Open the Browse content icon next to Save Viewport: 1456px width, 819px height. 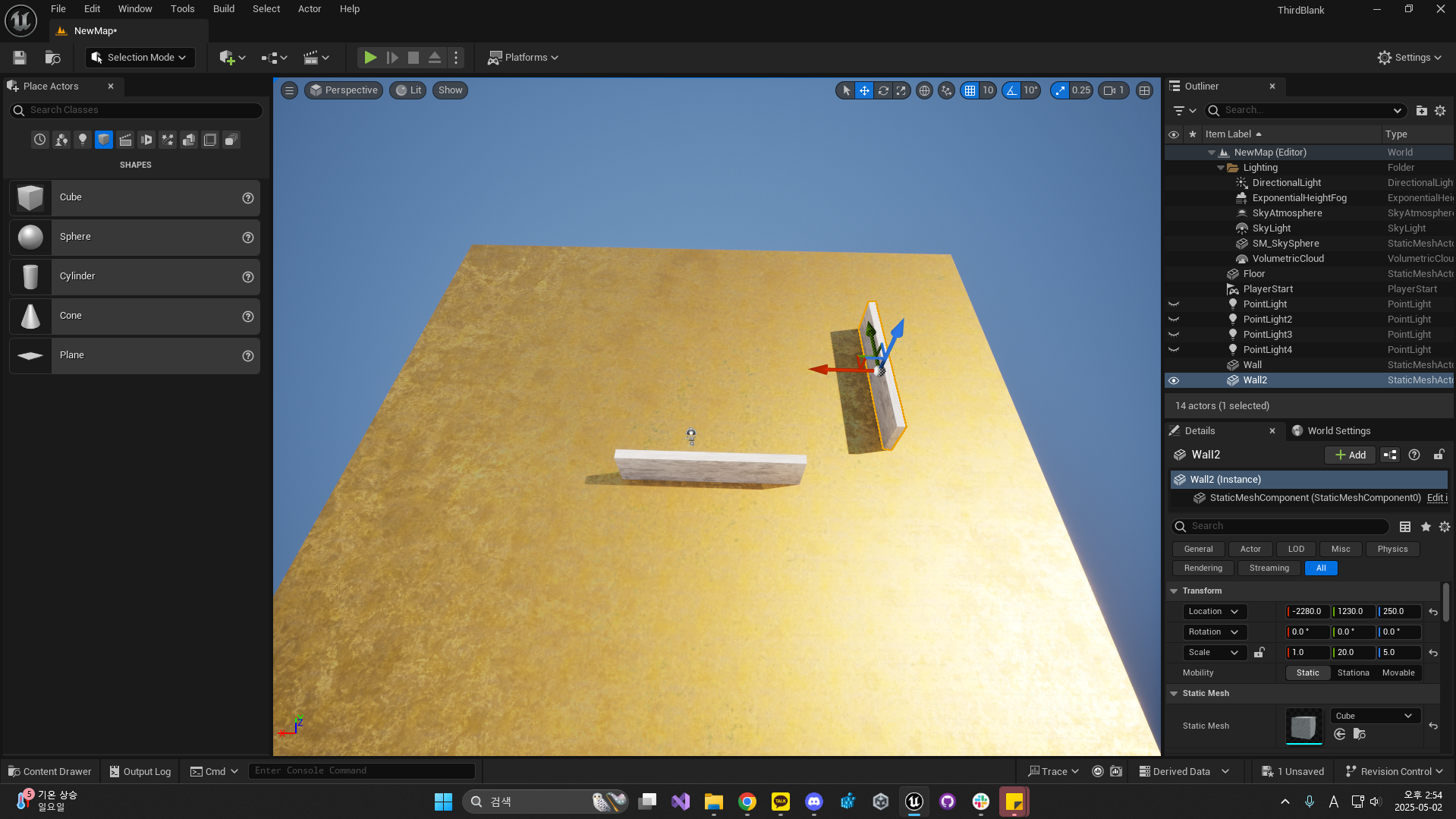point(52,58)
